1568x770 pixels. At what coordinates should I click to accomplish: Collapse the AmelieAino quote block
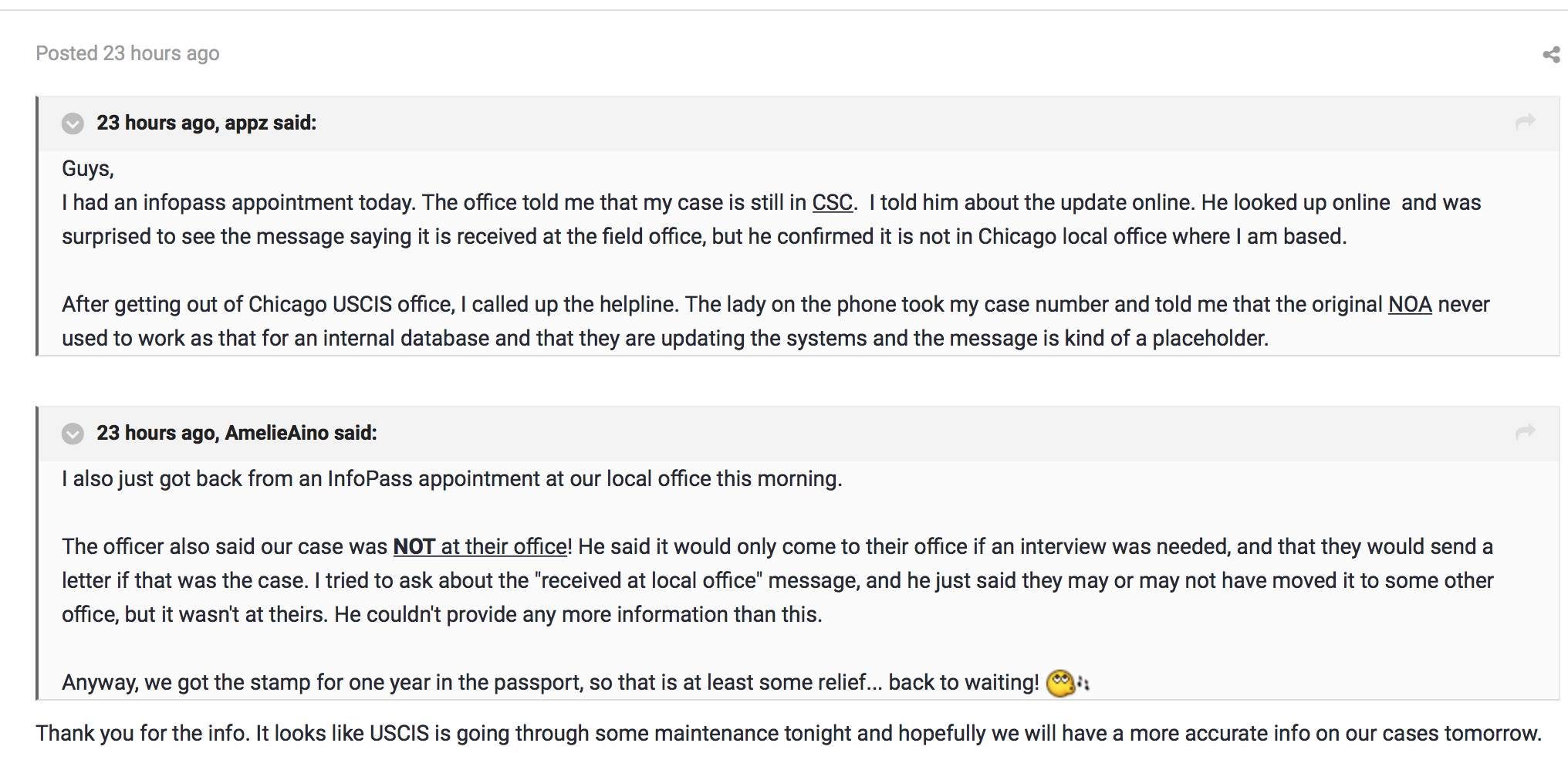click(73, 434)
